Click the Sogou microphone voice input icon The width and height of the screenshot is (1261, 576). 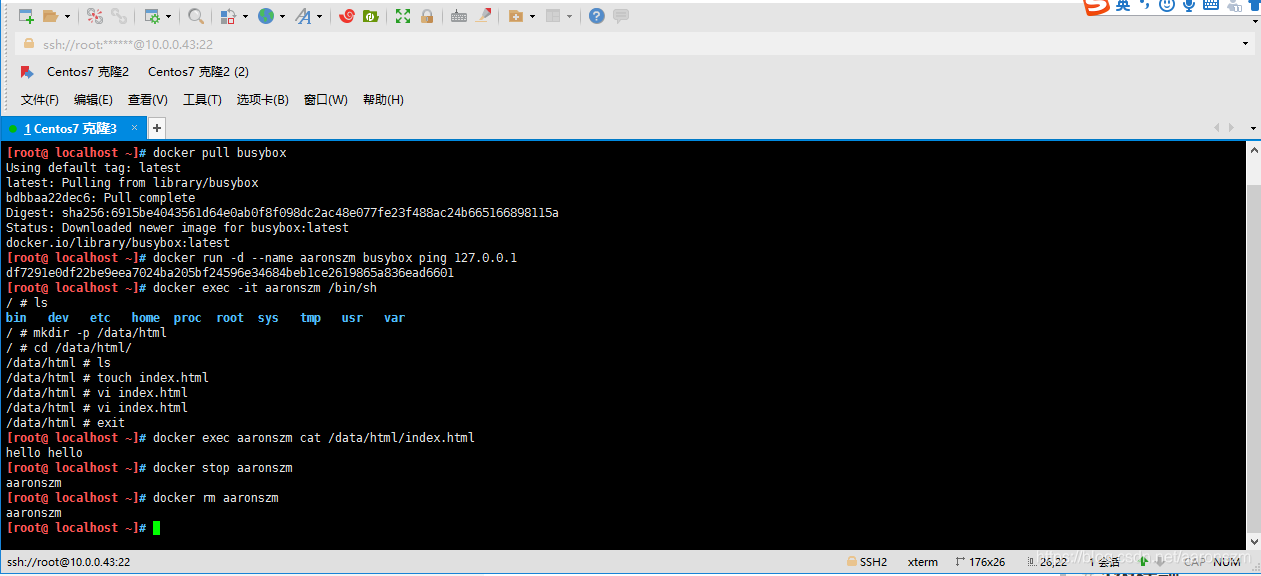tap(1189, 6)
